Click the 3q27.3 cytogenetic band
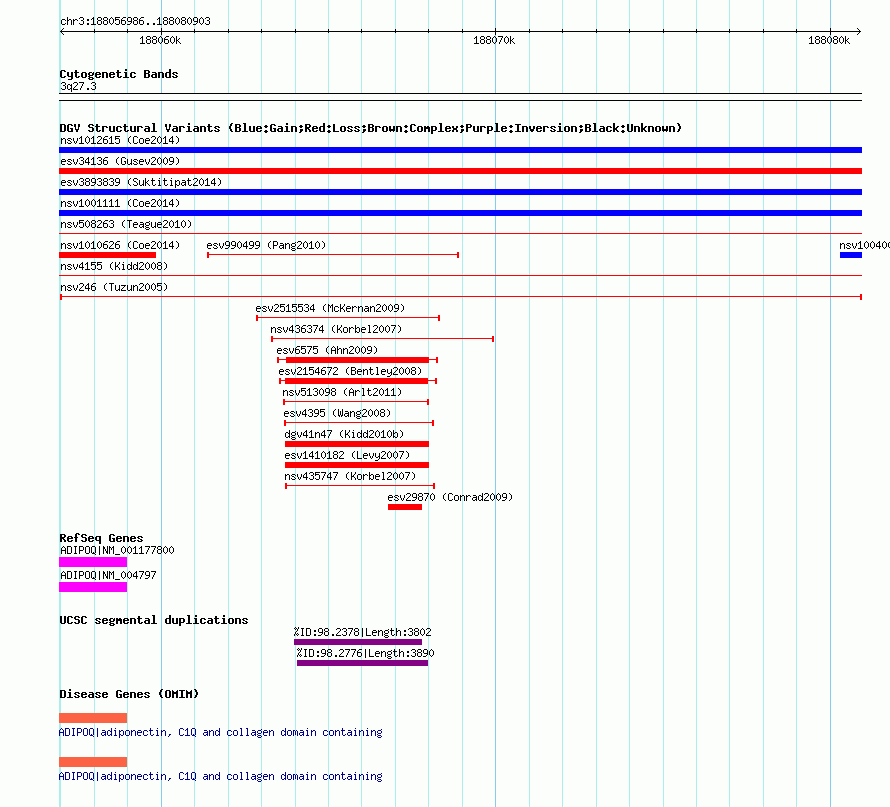Screen dimensions: 890x807 point(460,97)
